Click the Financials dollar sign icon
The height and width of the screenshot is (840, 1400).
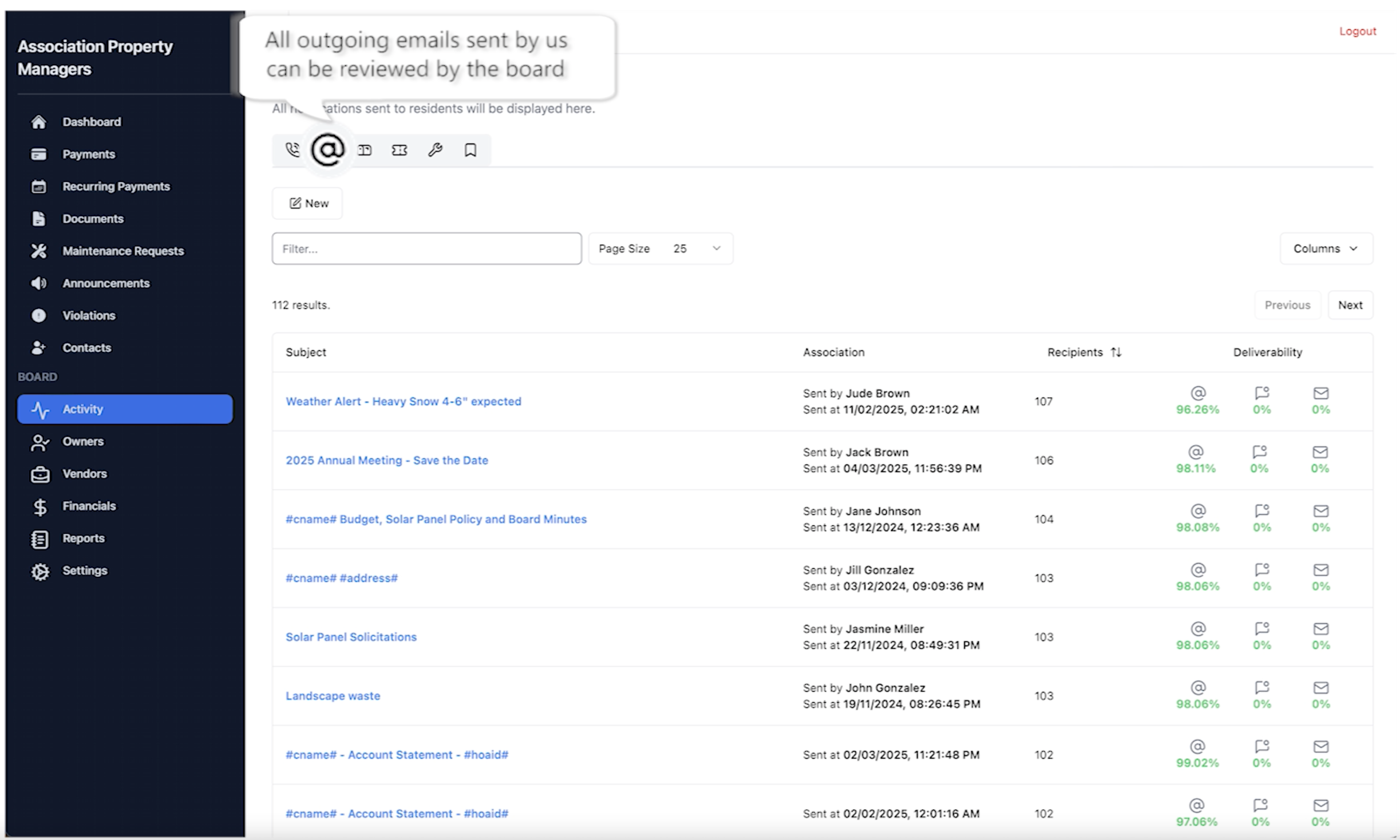click(40, 506)
